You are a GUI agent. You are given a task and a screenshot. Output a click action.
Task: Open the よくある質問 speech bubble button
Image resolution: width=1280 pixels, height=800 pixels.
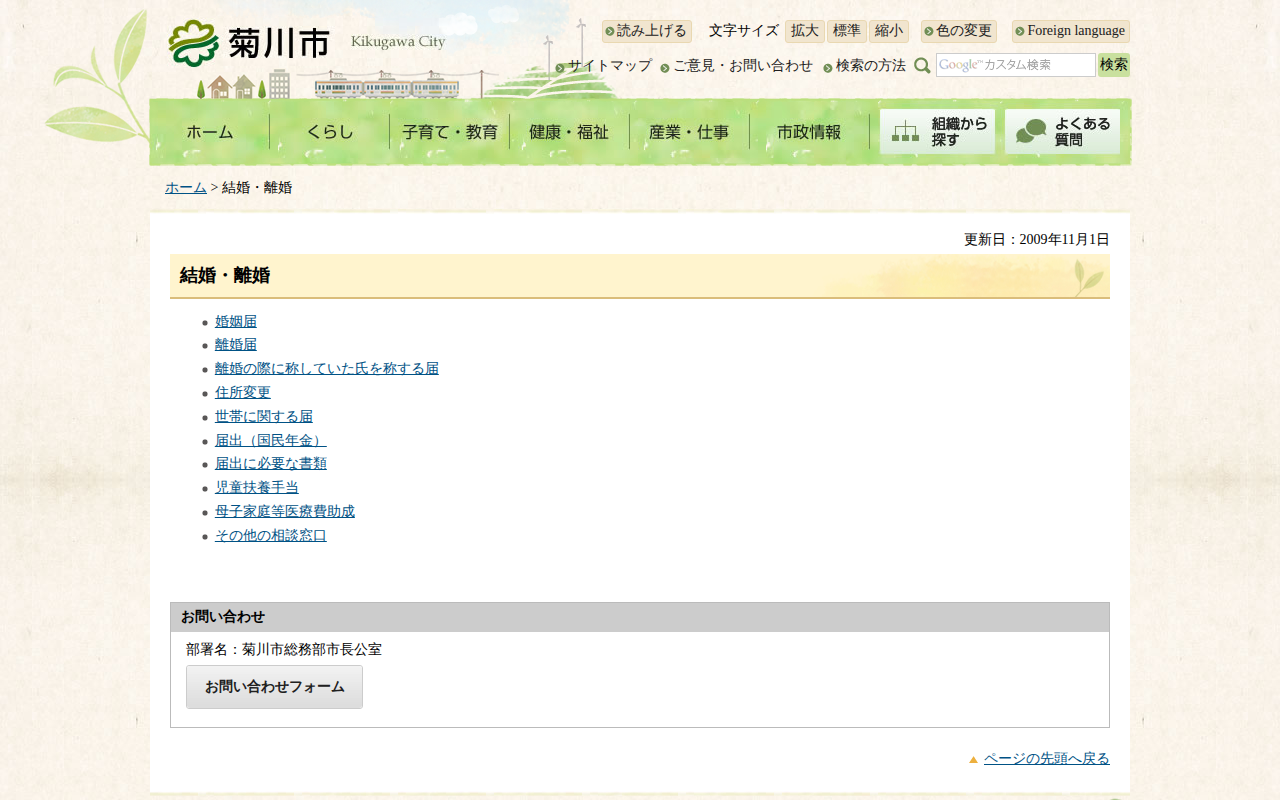coord(1062,131)
